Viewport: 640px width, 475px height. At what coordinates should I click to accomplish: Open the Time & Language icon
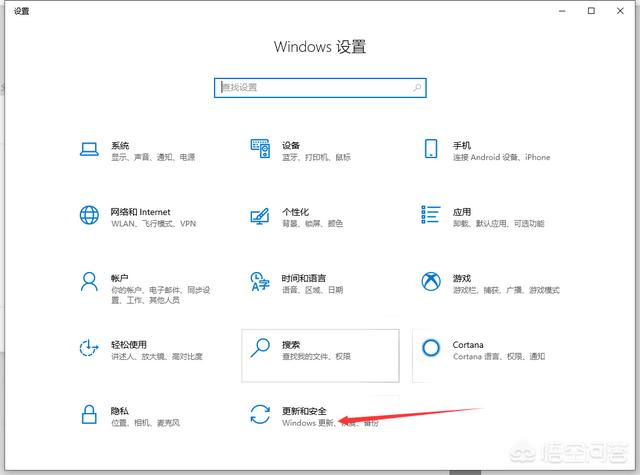tap(260, 282)
